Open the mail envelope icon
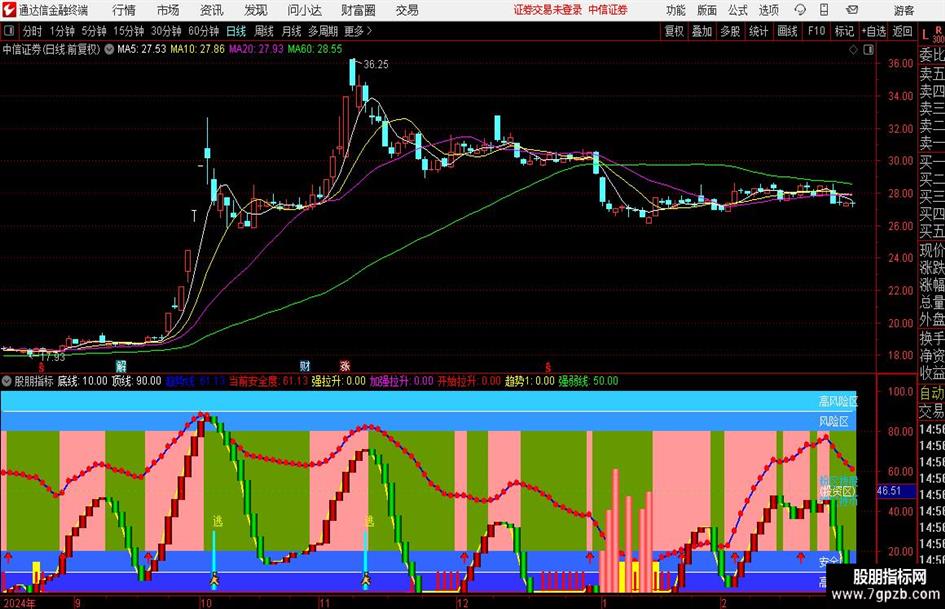945x609 pixels. click(852, 10)
